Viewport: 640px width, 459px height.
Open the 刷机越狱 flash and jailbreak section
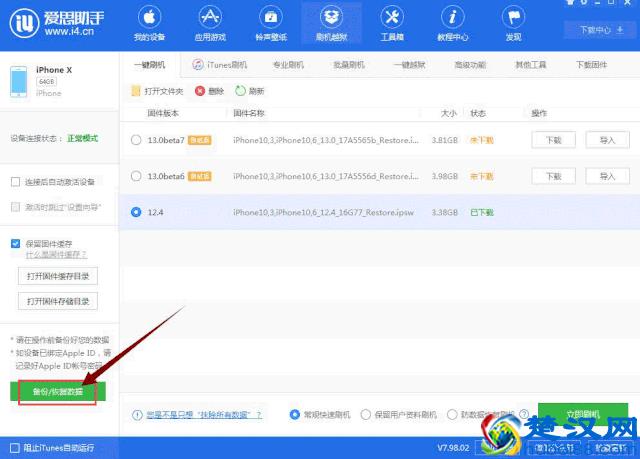point(331,25)
